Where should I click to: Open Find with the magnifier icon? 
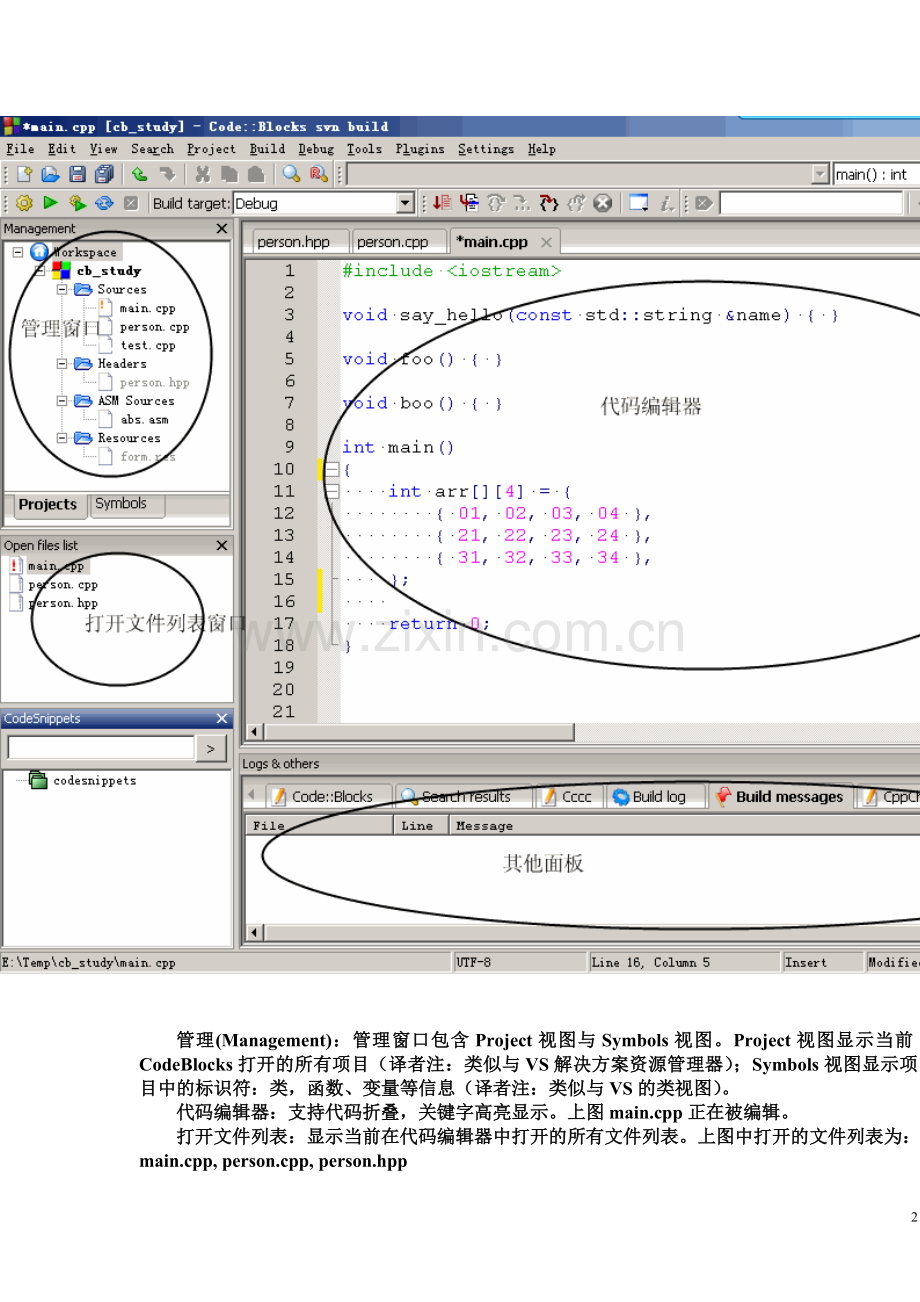click(291, 174)
